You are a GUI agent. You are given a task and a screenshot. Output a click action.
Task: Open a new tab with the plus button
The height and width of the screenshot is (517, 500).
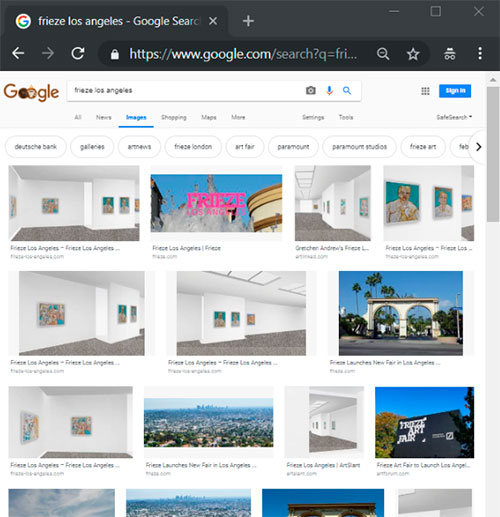coord(248,21)
